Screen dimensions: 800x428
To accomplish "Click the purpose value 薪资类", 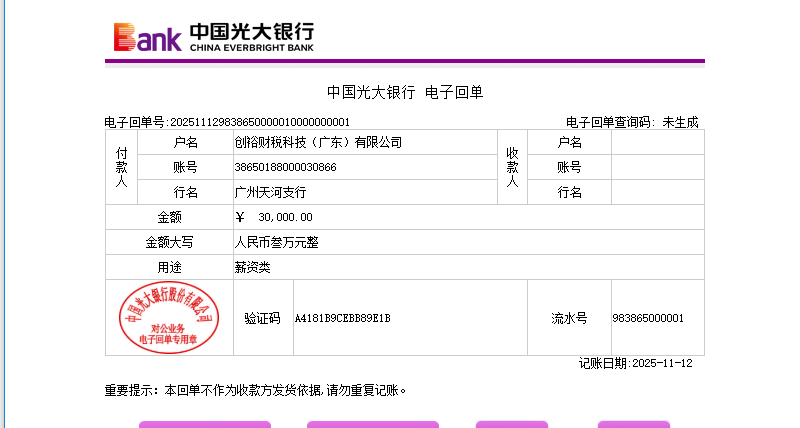I will [x=252, y=267].
